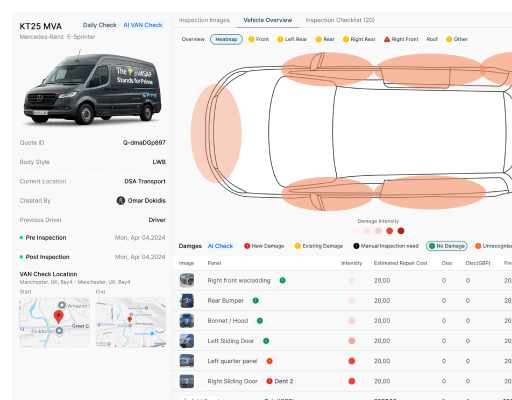The image size is (512, 400).
Task: Open Right Sliding Door thumbnail image
Action: click(x=187, y=381)
